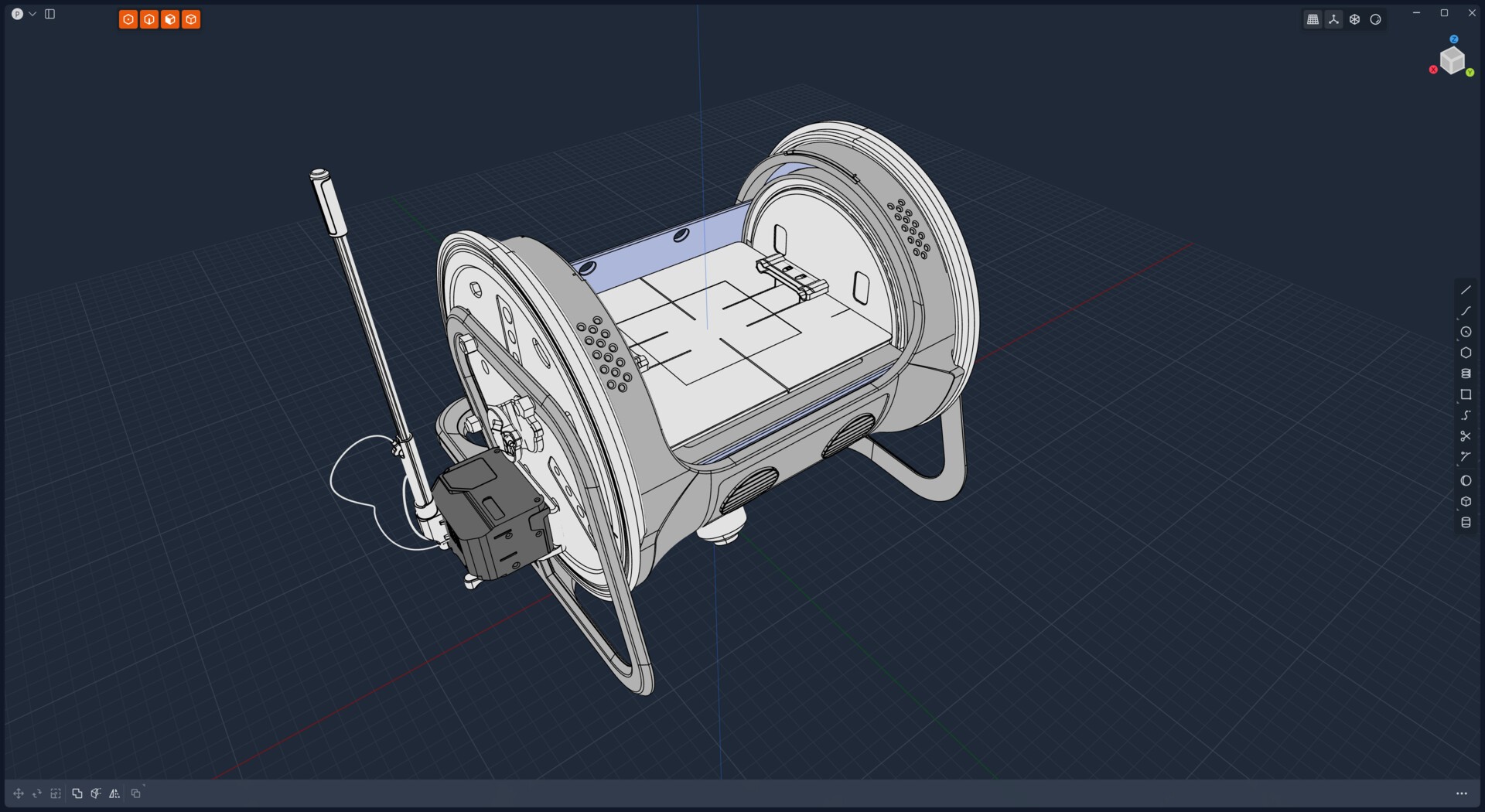Screen dimensions: 1485x812
Task: Select the dark motor box on model
Action: (x=491, y=514)
